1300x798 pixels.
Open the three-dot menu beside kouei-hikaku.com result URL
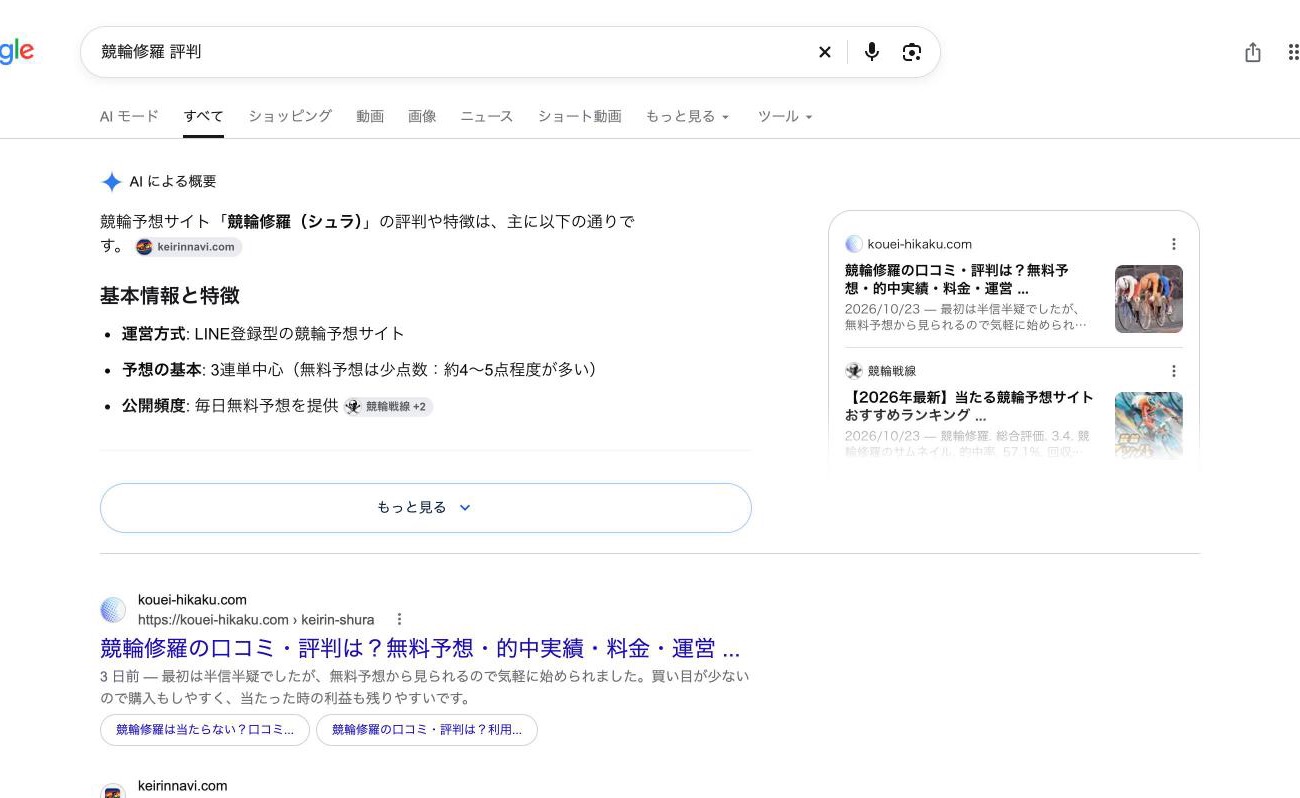pyautogui.click(x=399, y=619)
